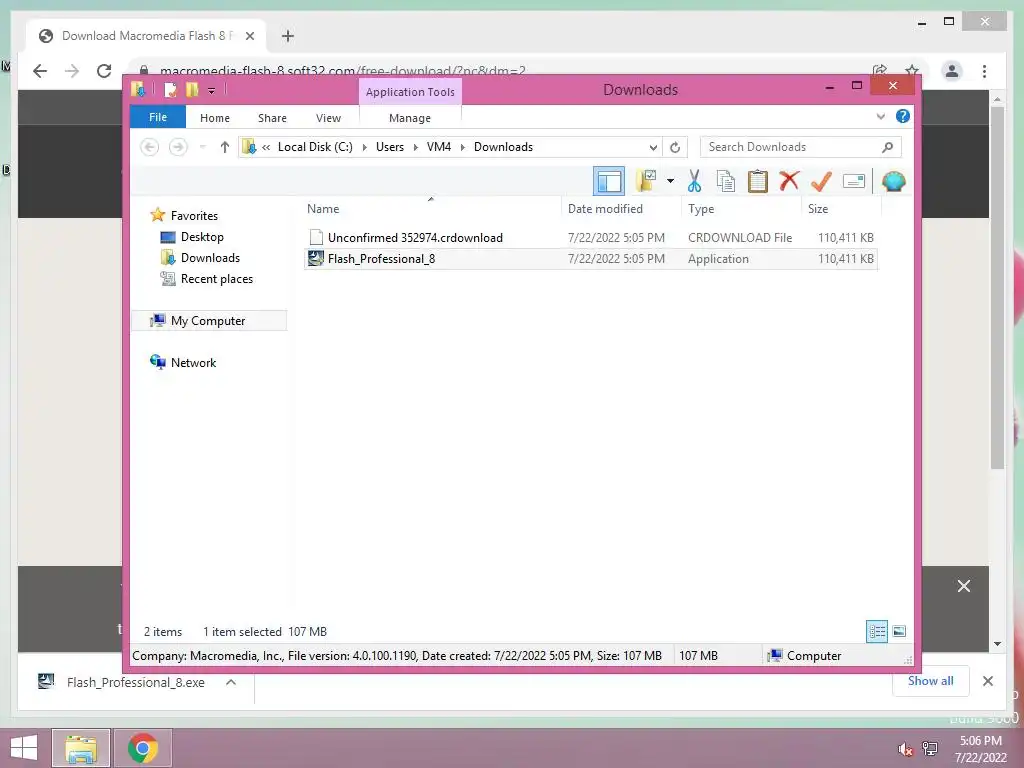
Task: Open Recent places in navigation pane
Action: point(216,279)
